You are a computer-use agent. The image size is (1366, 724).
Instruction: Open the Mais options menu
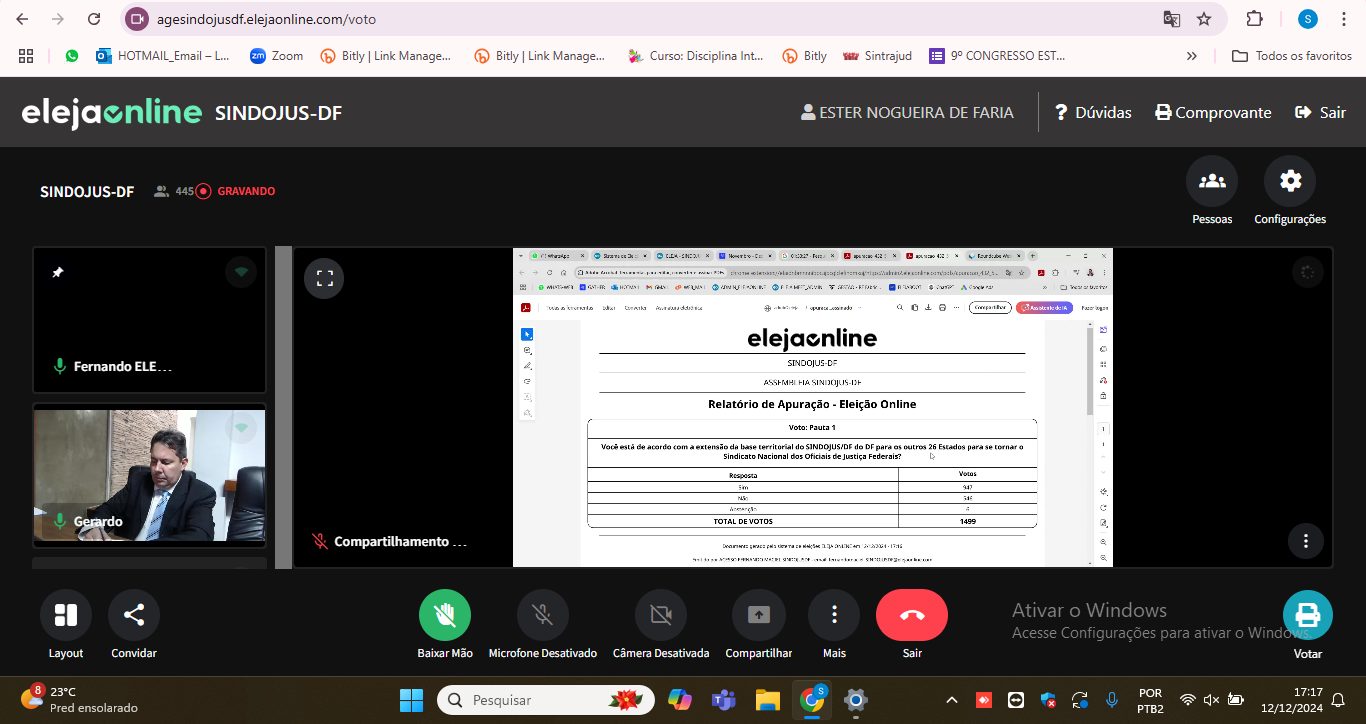pyautogui.click(x=834, y=615)
